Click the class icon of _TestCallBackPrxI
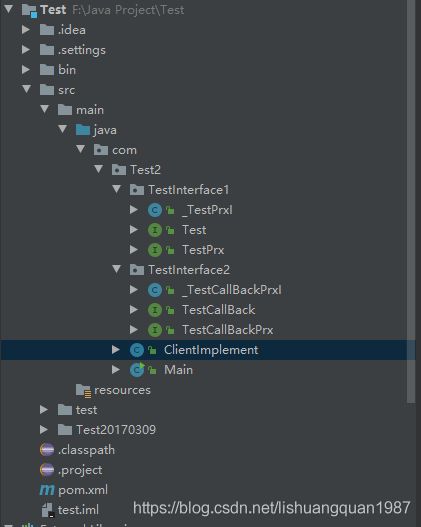The width and height of the screenshot is (421, 527). point(155,290)
